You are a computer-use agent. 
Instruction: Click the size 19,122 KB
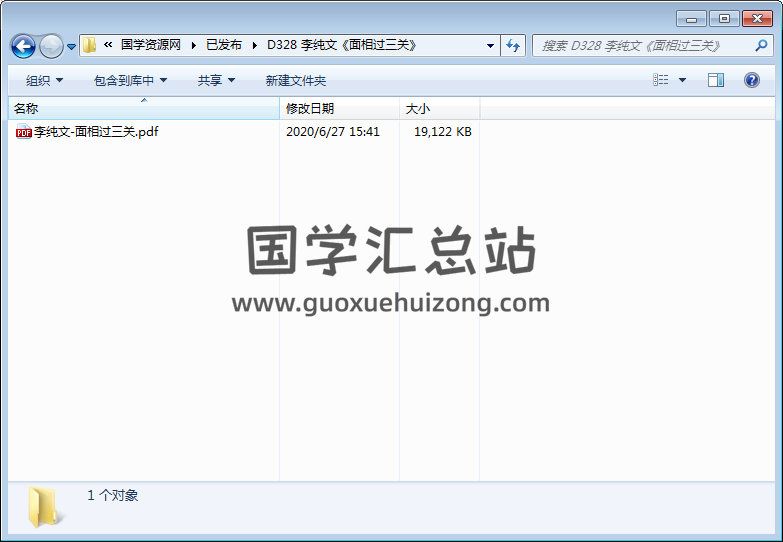pos(443,131)
